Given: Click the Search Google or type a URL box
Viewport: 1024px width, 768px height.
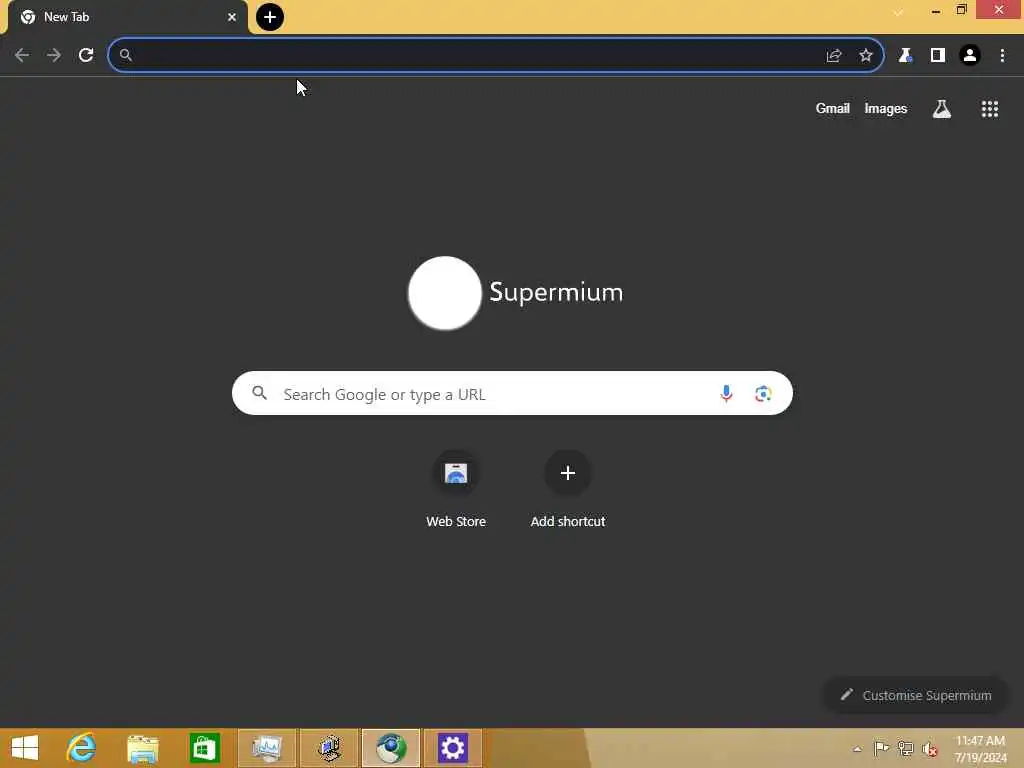Looking at the screenshot, I should point(512,393).
